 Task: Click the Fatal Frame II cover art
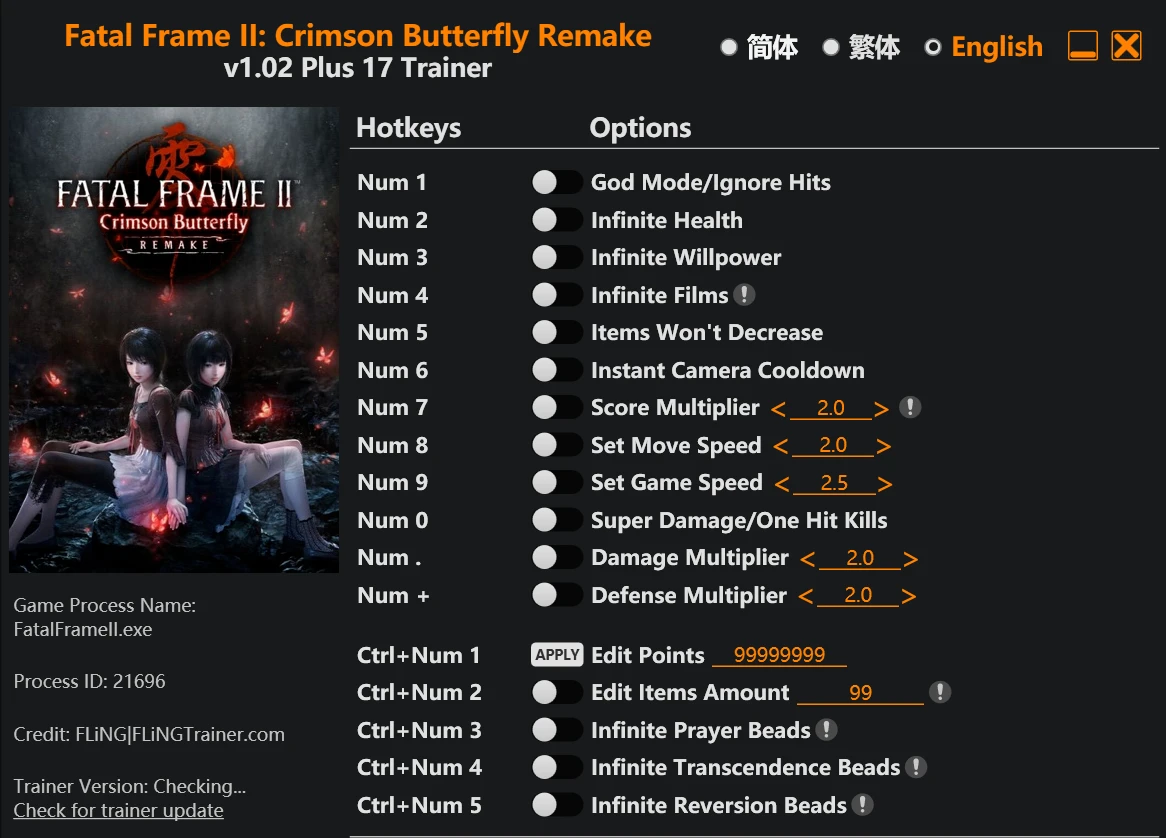tap(174, 340)
